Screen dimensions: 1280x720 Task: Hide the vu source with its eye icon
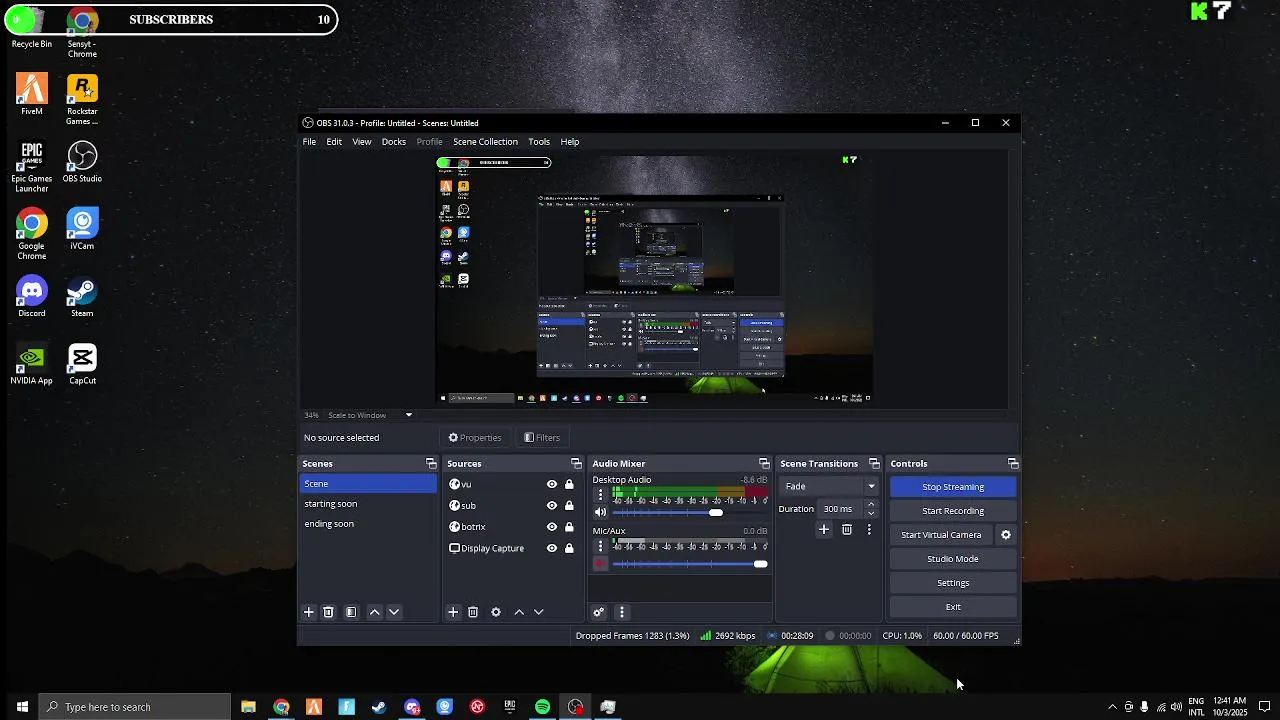point(551,484)
